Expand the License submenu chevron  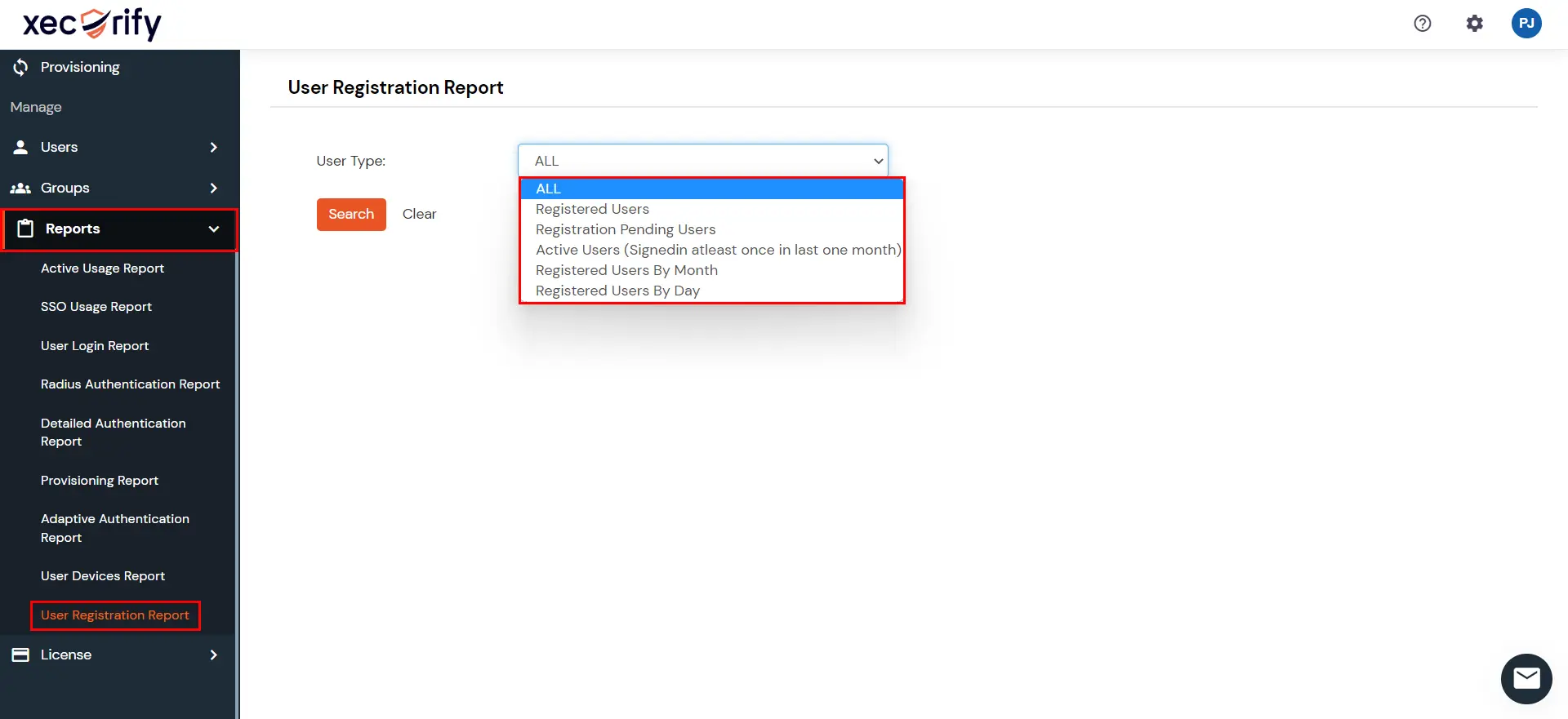(214, 655)
